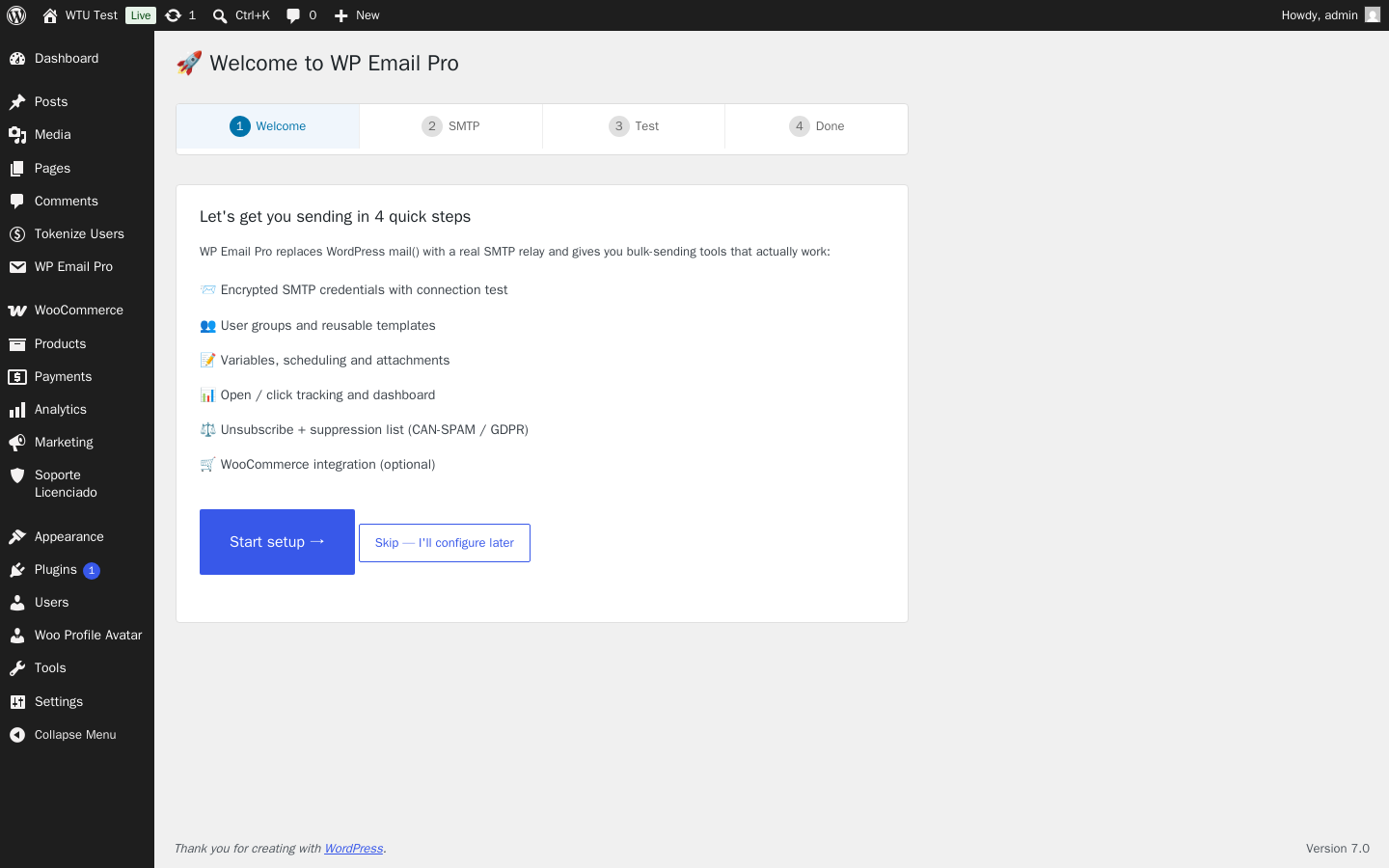Screen dimensions: 1389x868
Task: Open Soporte Licenciado menu item
Action: point(77,484)
